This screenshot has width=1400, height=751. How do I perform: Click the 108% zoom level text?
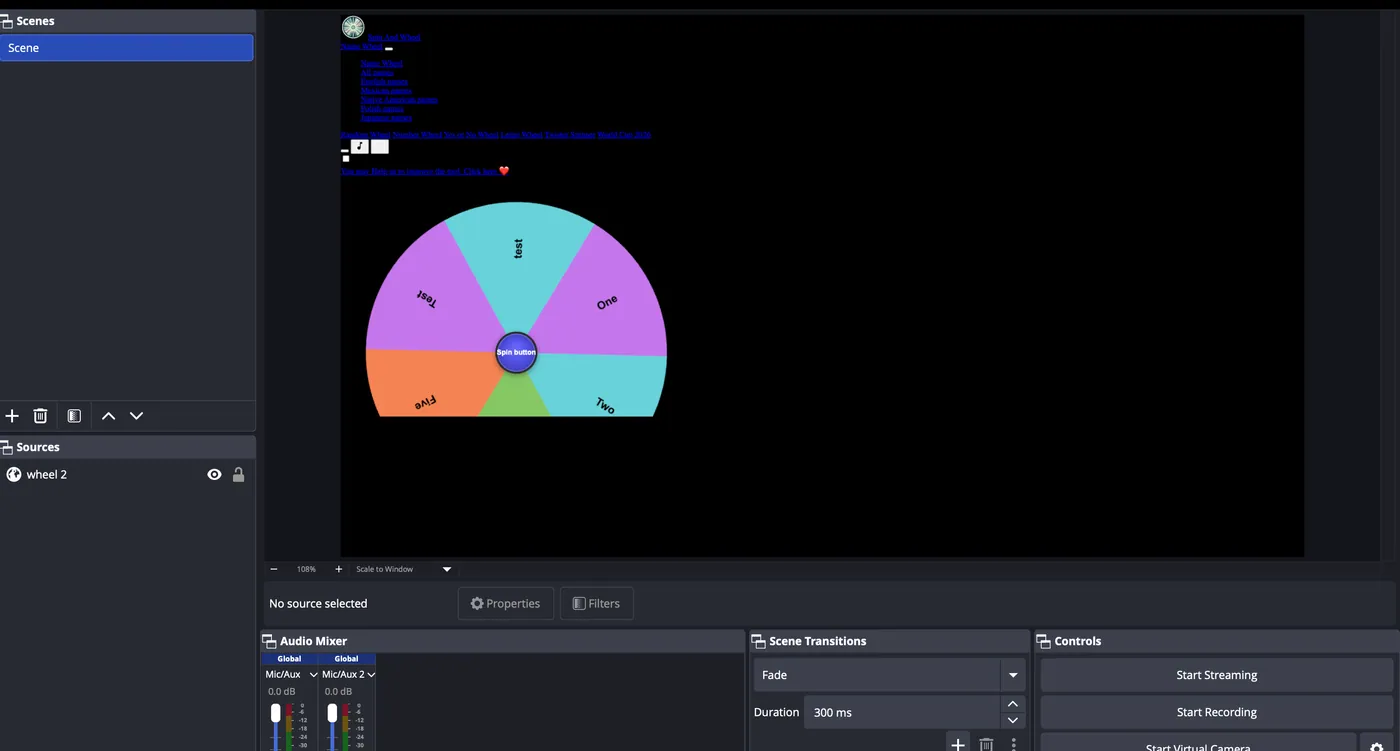click(306, 569)
